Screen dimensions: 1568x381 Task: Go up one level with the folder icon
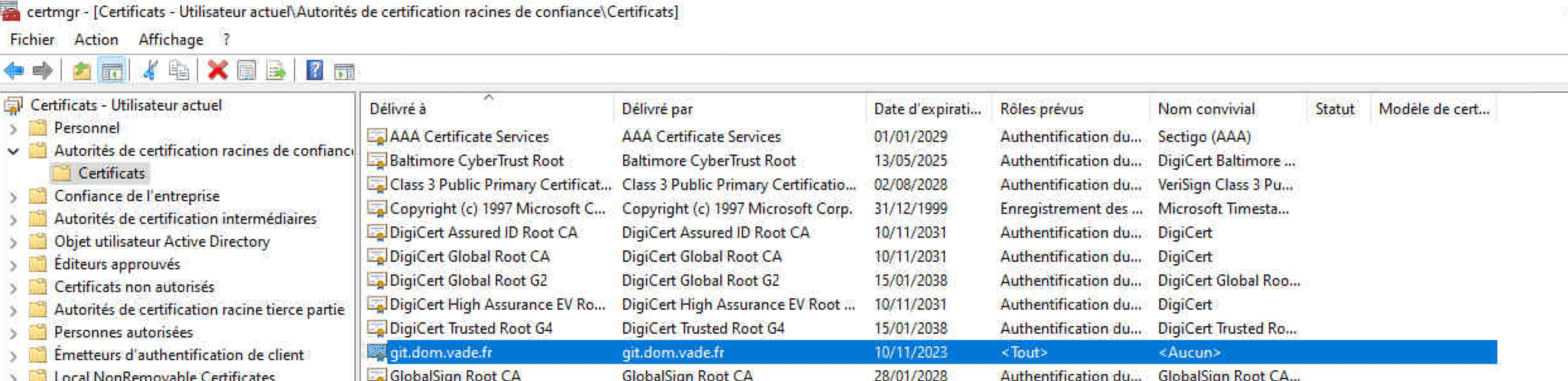coord(81,71)
